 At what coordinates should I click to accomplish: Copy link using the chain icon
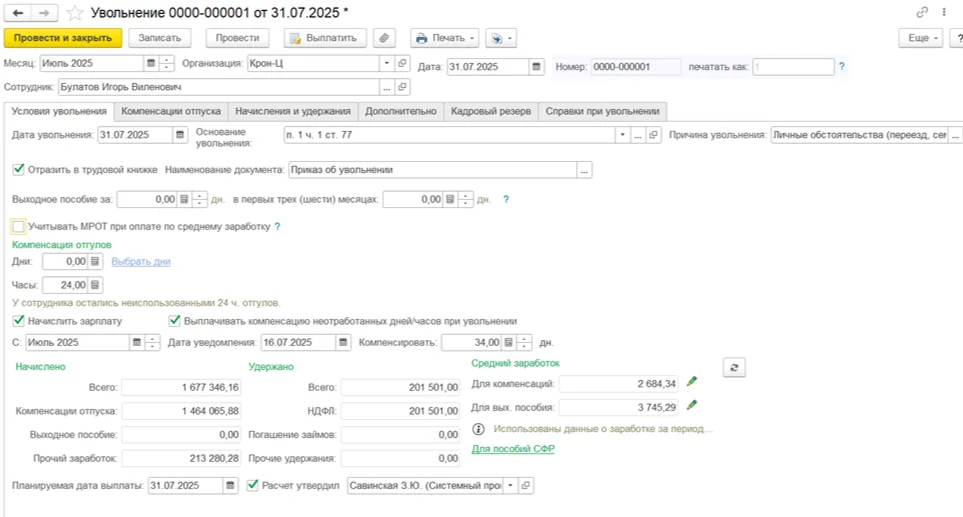(922, 12)
